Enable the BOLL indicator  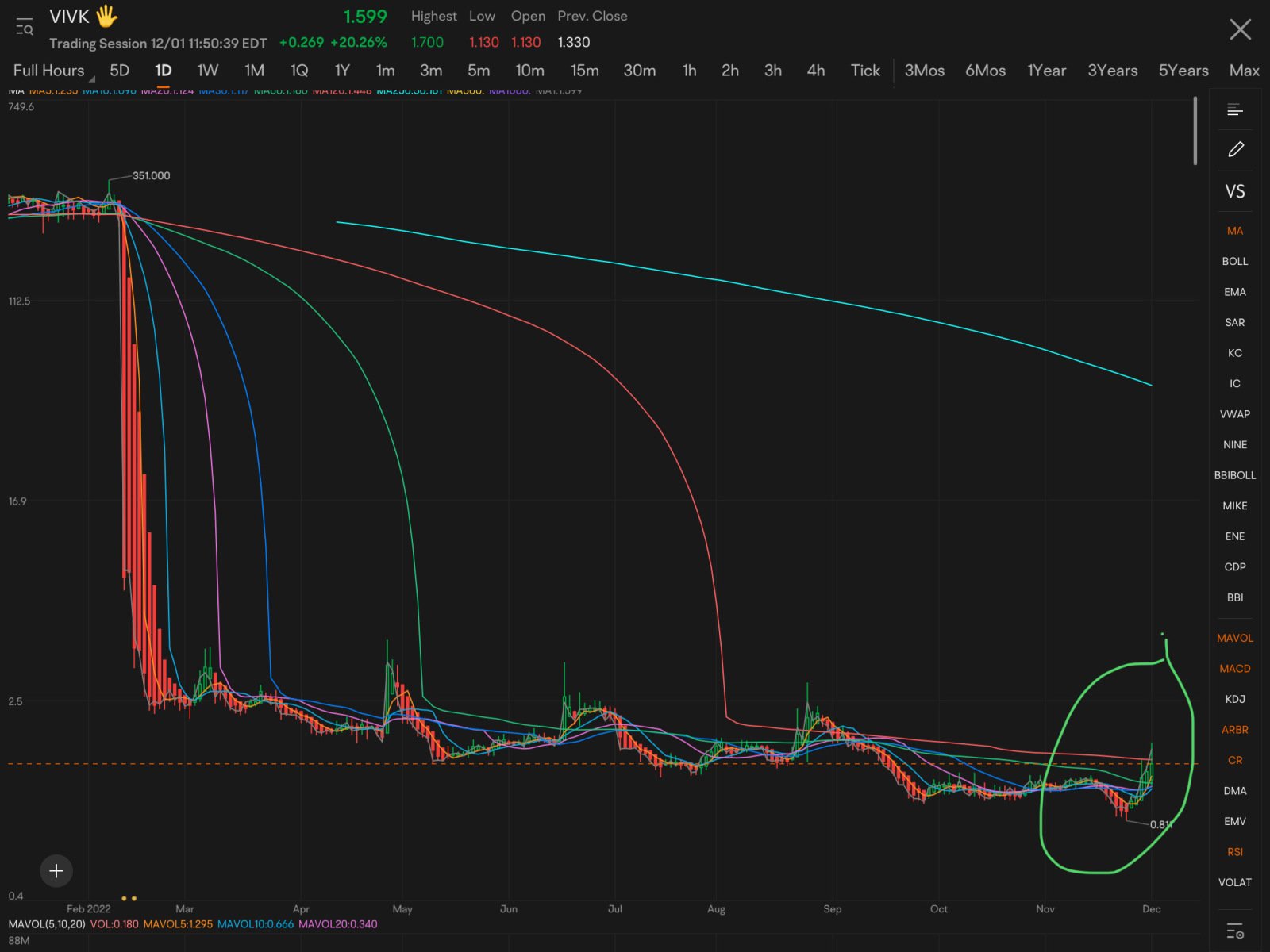tap(1235, 261)
